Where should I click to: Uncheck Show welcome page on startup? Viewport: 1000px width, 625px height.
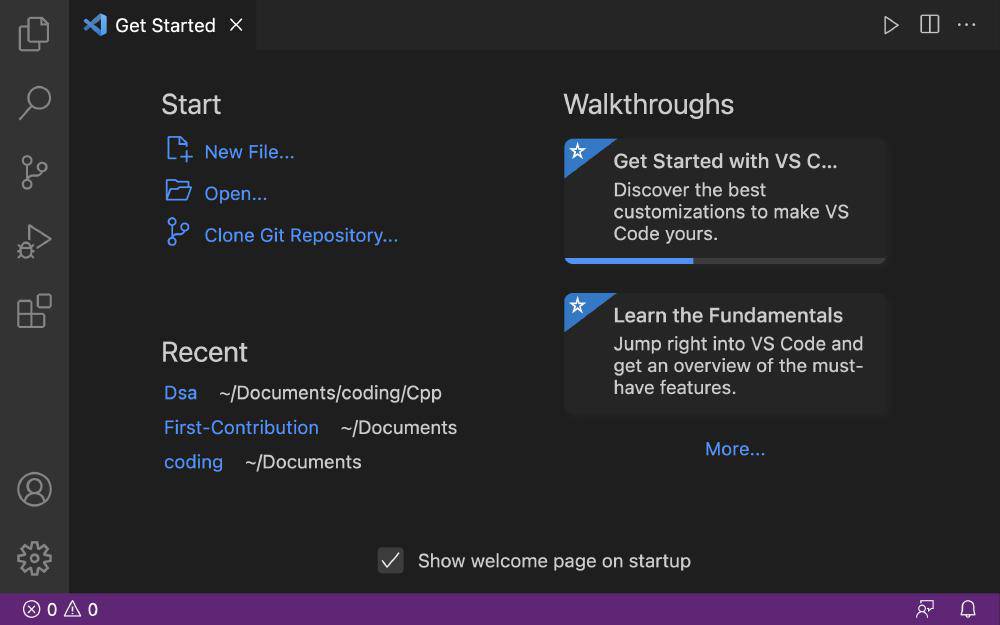390,561
